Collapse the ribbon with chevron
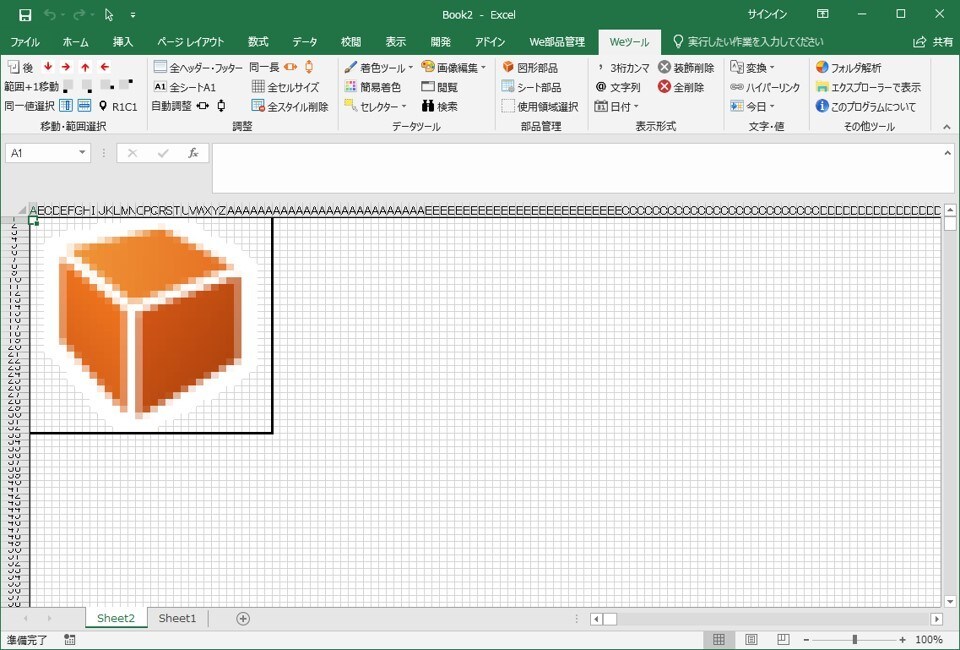 click(x=947, y=127)
